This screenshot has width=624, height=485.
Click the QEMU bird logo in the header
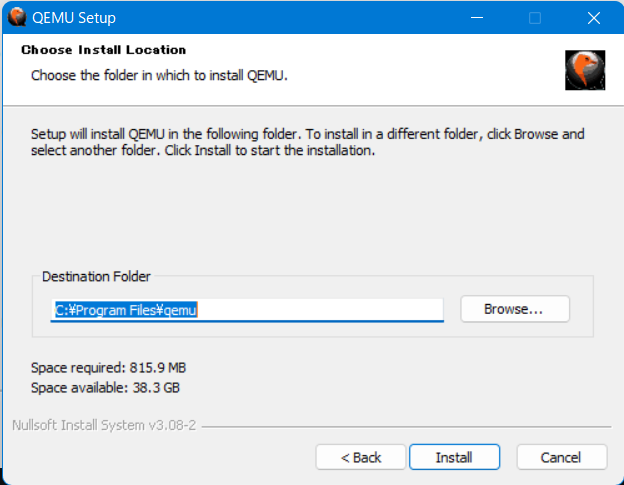coord(585,70)
